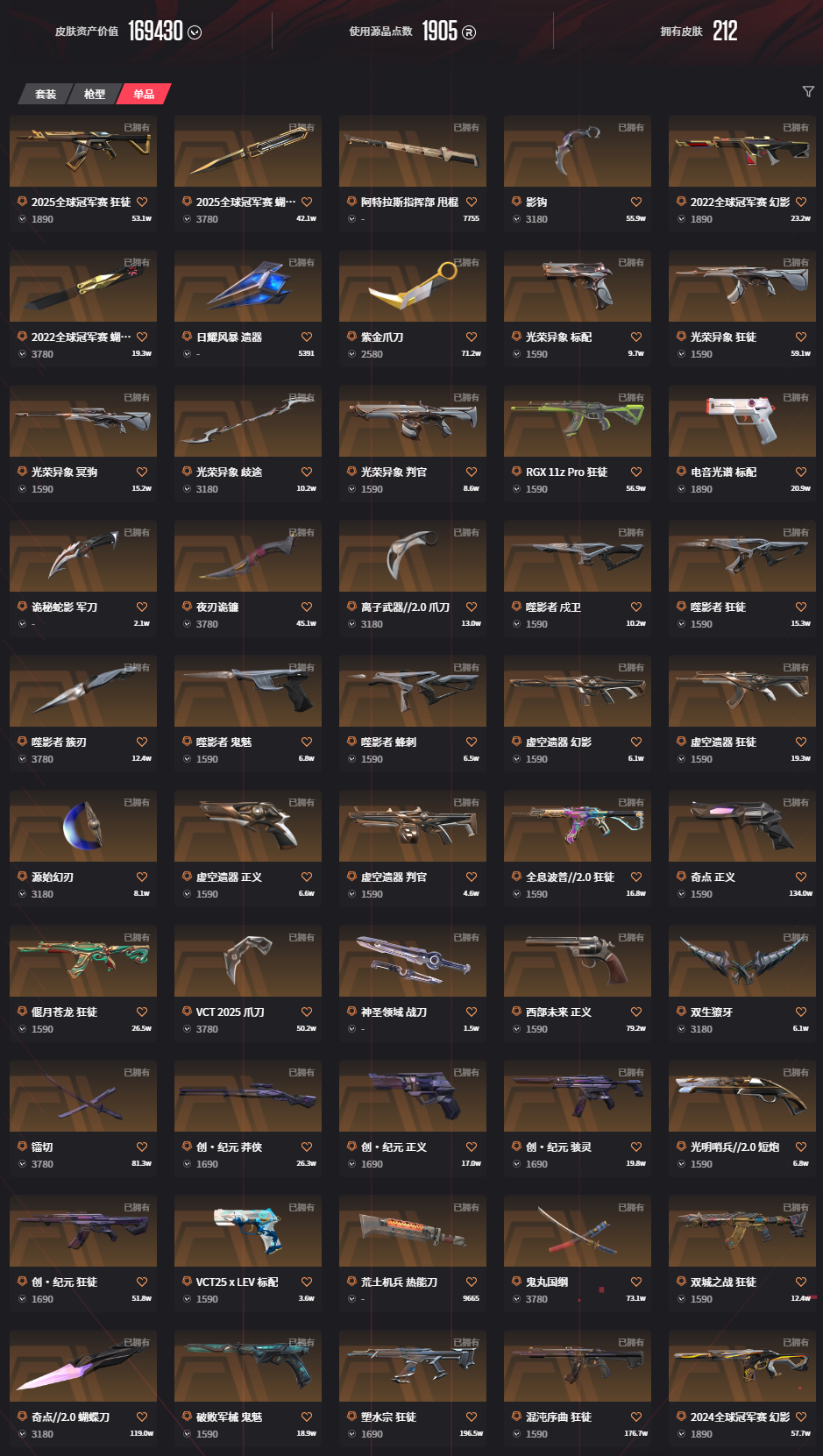The height and width of the screenshot is (1456, 823).
Task: Open the 源始幻刃 name link
Action: click(x=53, y=877)
